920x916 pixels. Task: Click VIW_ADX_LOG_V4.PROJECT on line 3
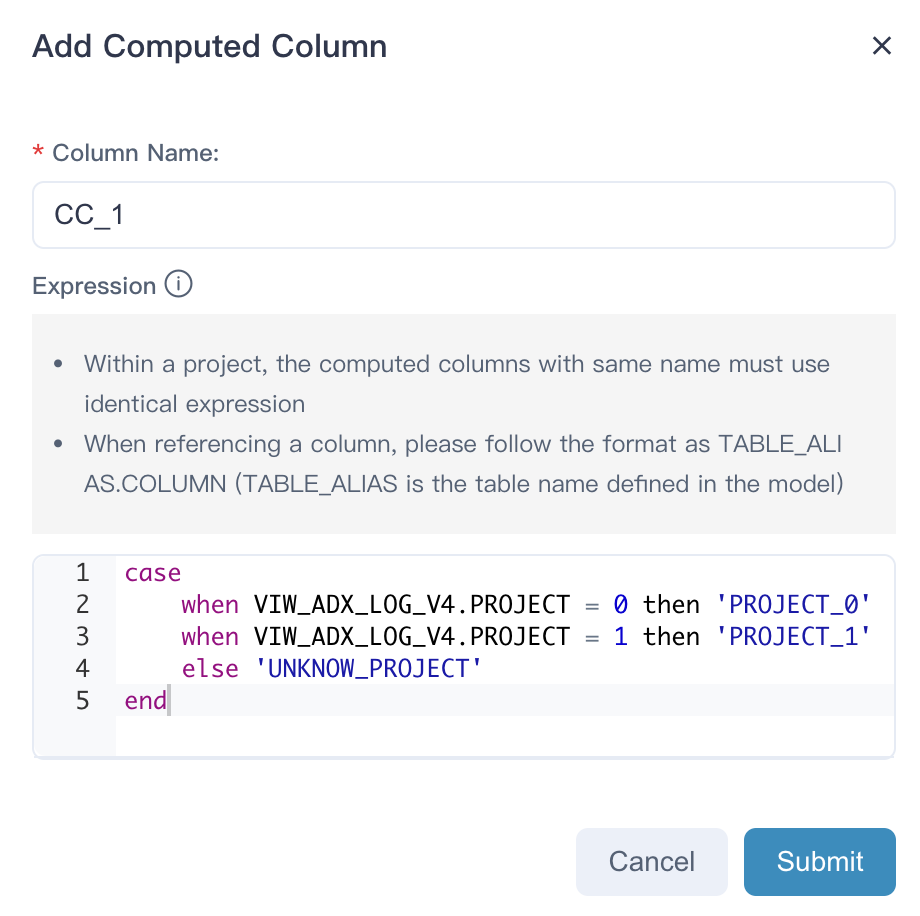click(411, 637)
